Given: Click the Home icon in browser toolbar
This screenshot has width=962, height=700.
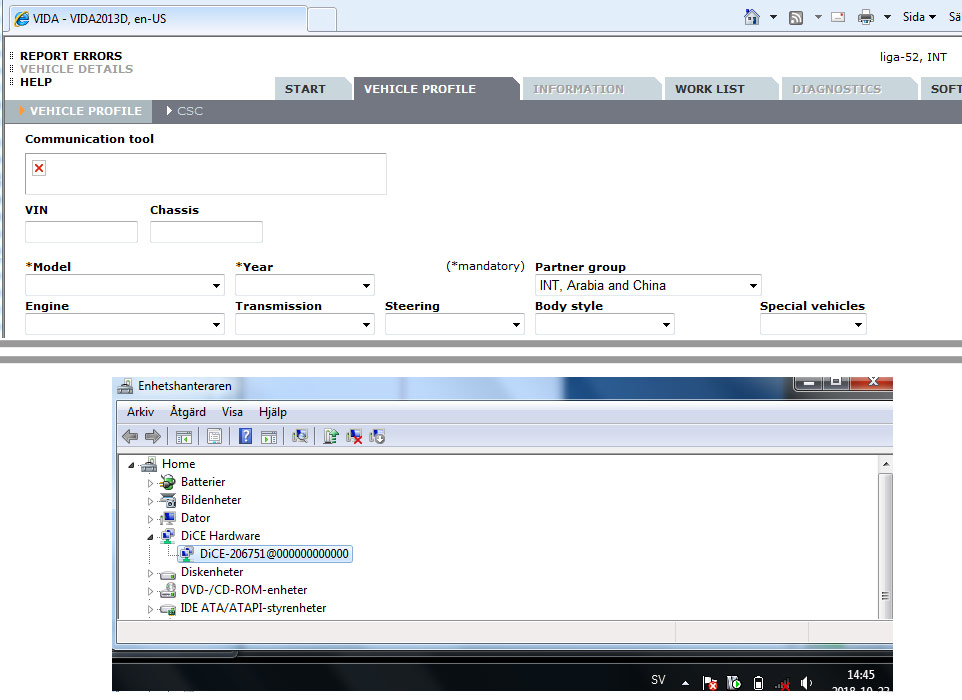Looking at the screenshot, I should [x=752, y=17].
